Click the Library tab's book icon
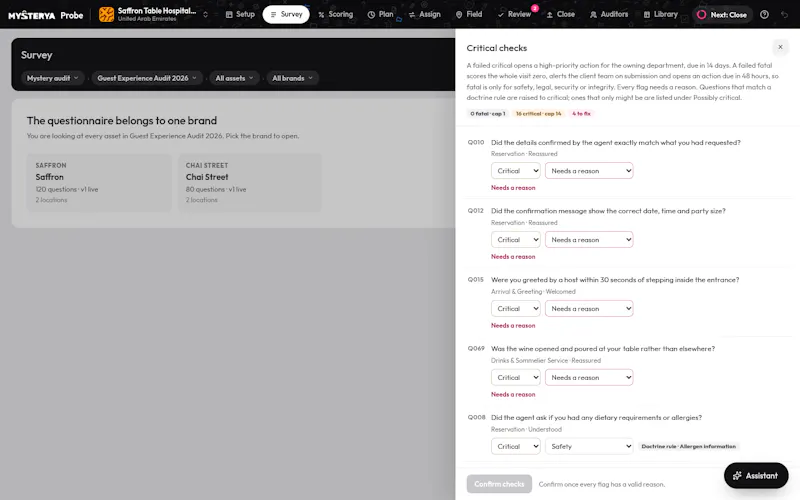The width and height of the screenshot is (800, 500). [647, 15]
